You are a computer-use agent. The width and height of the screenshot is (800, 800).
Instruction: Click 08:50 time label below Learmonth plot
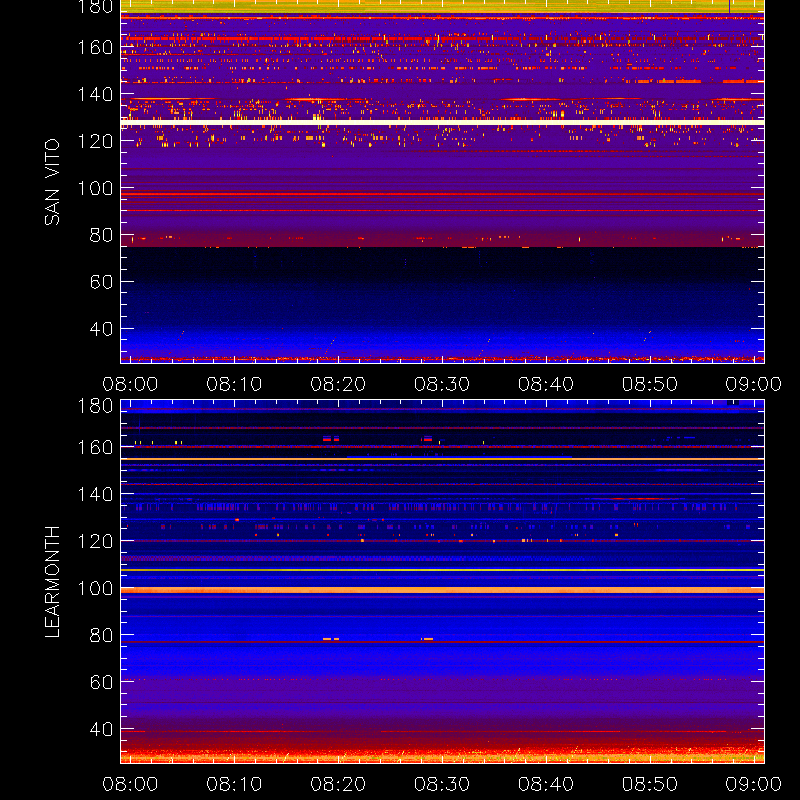click(650, 784)
